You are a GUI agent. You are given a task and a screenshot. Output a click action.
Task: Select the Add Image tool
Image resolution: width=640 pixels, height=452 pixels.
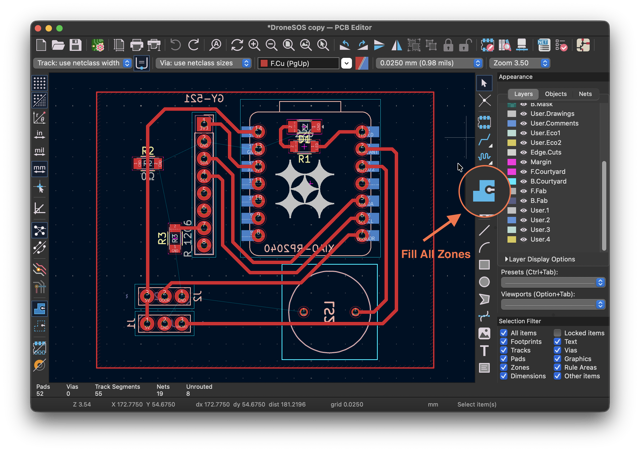484,334
